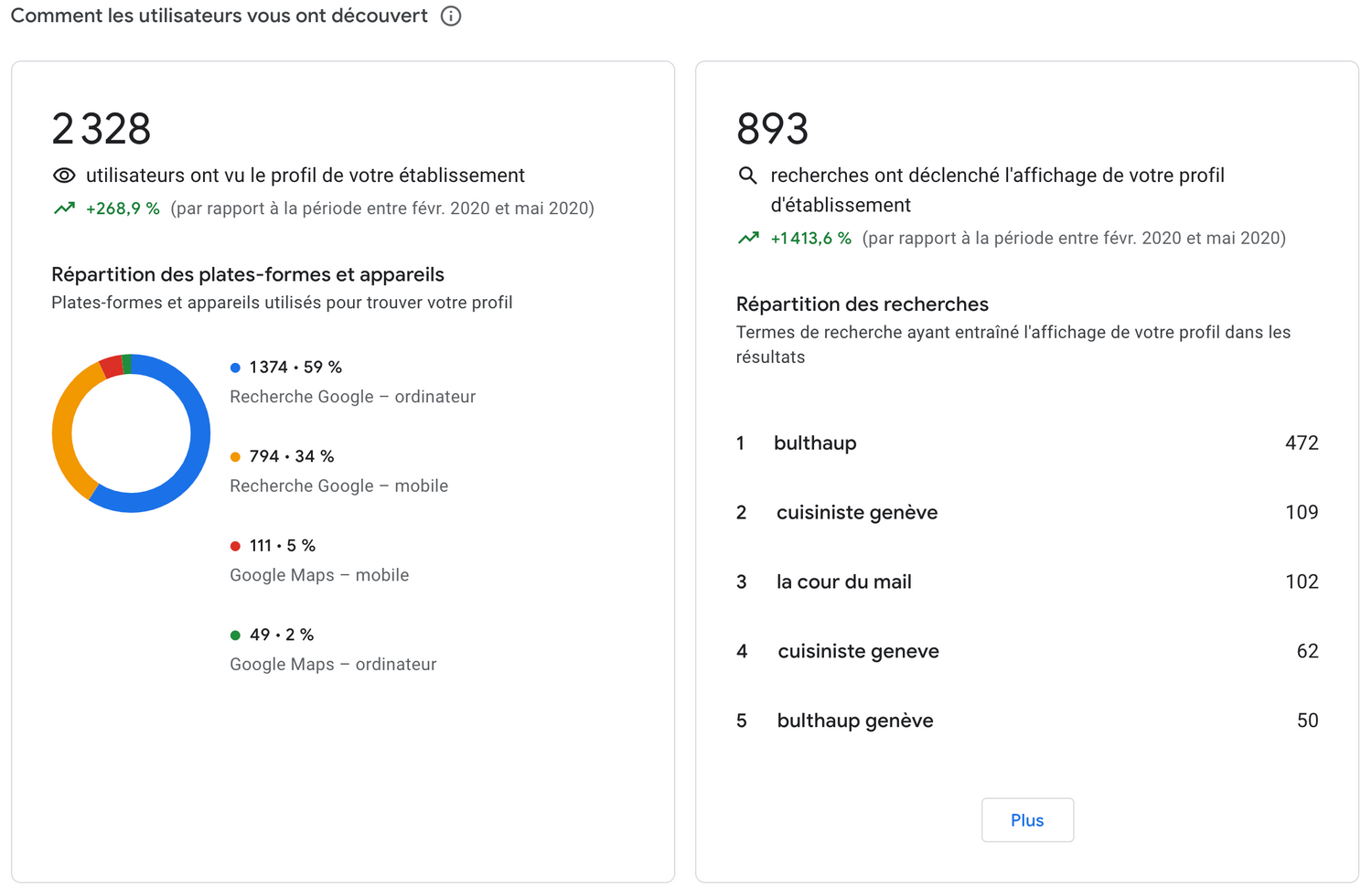Click the blue legend dot for Google desktop search
The image size is (1372, 886).
click(x=235, y=368)
